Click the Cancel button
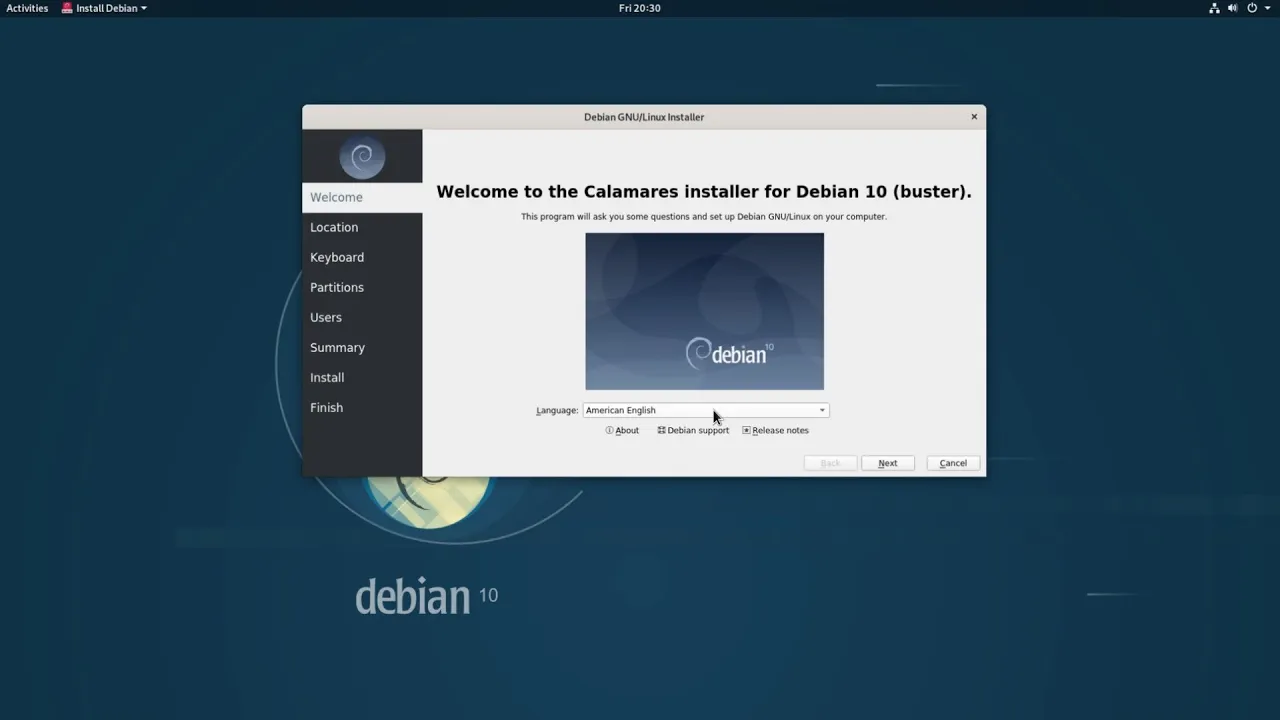 tap(953, 463)
